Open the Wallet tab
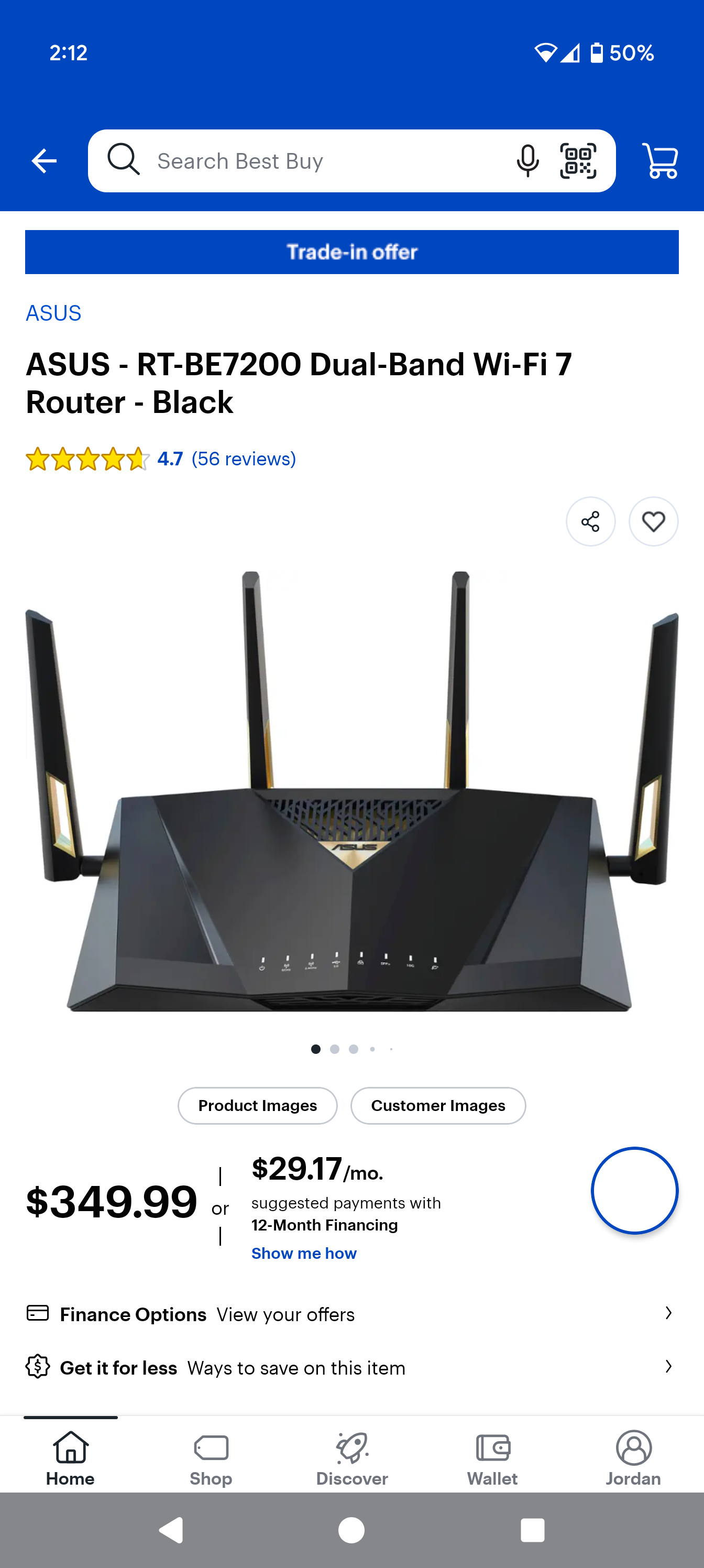Screen dimensions: 704x1568 (x=492, y=1458)
